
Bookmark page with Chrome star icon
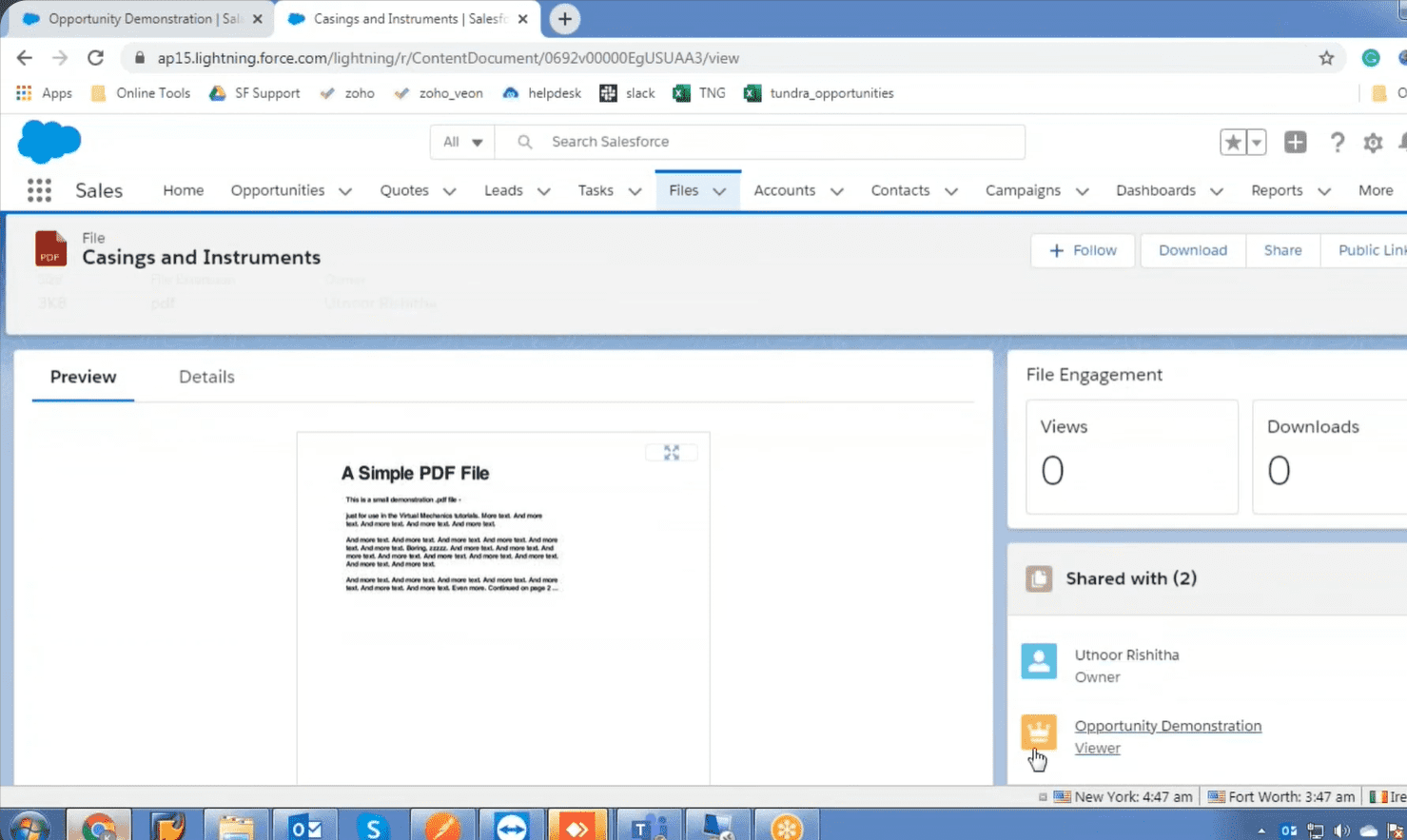(1326, 58)
